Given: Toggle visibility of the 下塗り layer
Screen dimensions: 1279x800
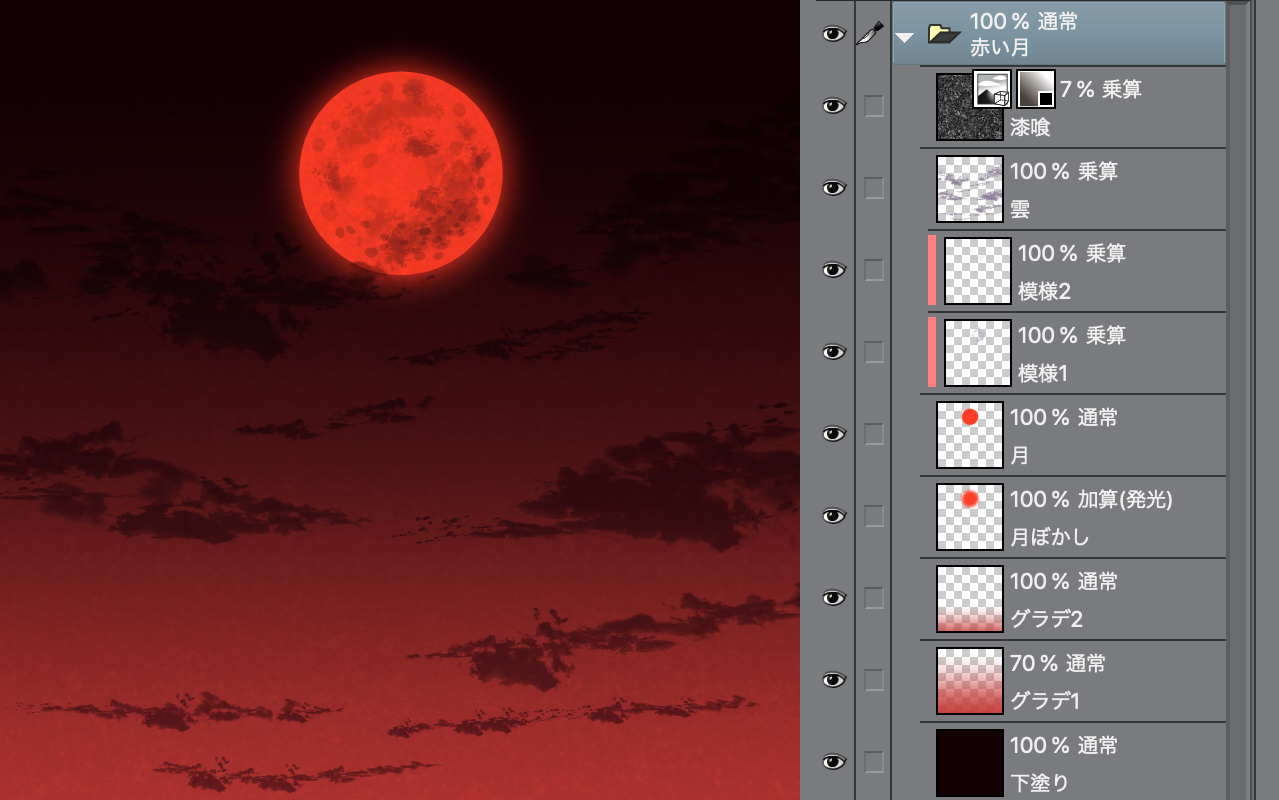Looking at the screenshot, I should point(834,762).
